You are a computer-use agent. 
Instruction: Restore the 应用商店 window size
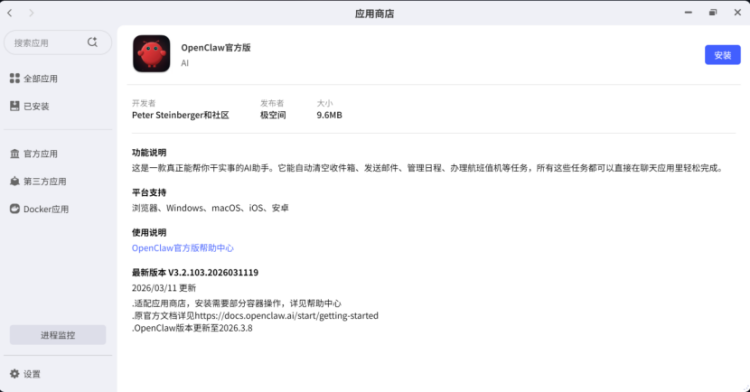tap(713, 12)
